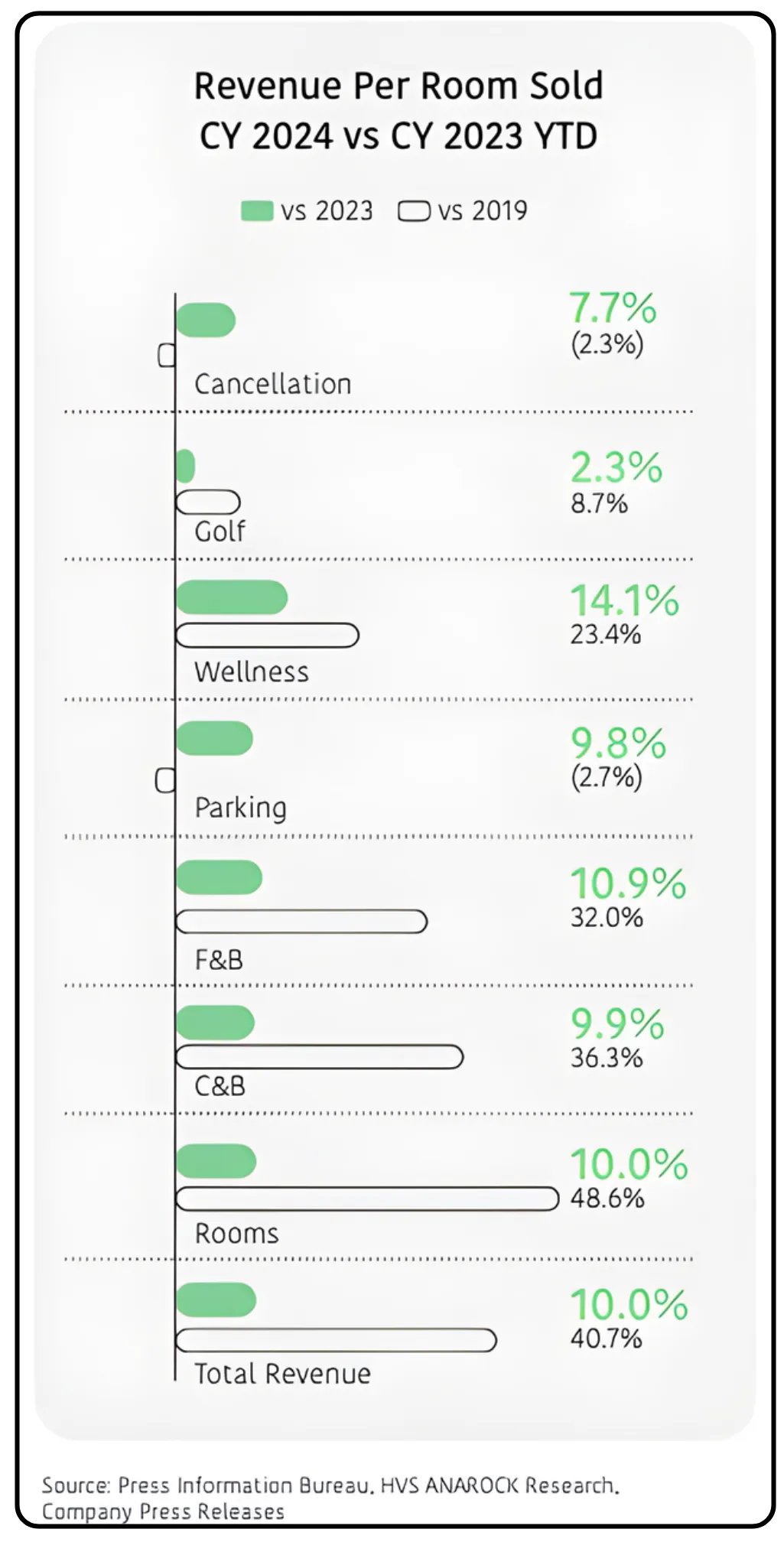Click the Rooms category label
784x1542 pixels.
click(x=237, y=1233)
